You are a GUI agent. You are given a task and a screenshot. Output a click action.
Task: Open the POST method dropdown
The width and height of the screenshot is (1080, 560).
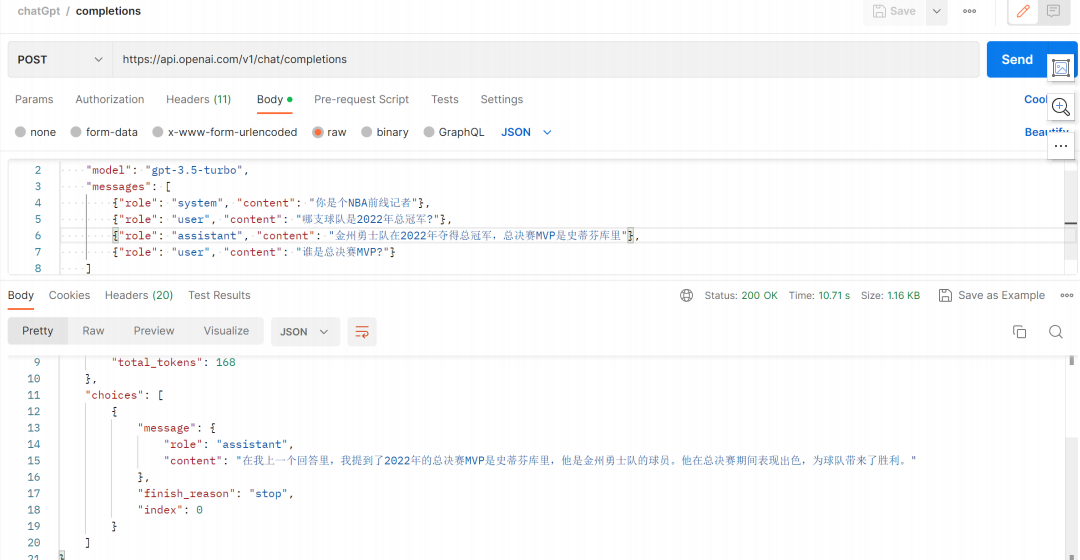point(60,60)
